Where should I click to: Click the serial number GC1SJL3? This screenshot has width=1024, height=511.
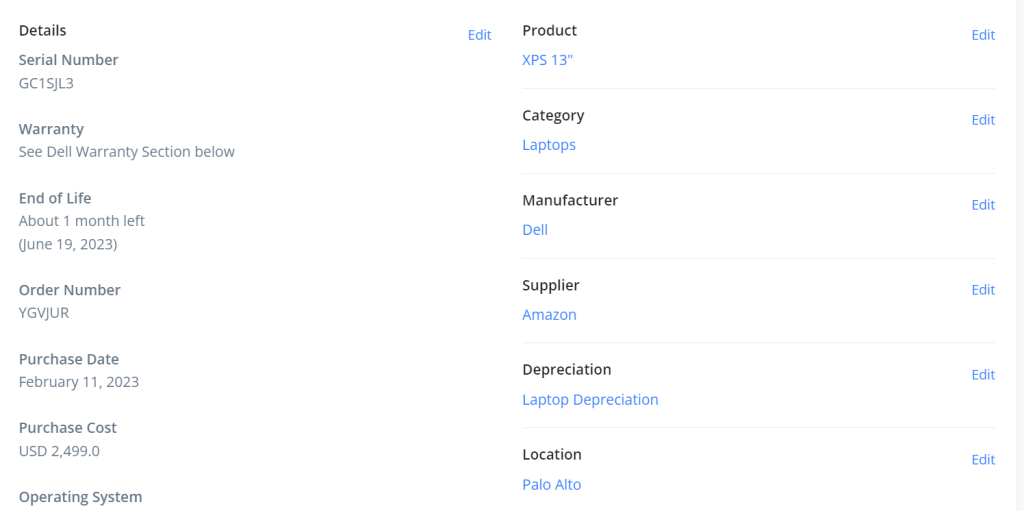46,83
